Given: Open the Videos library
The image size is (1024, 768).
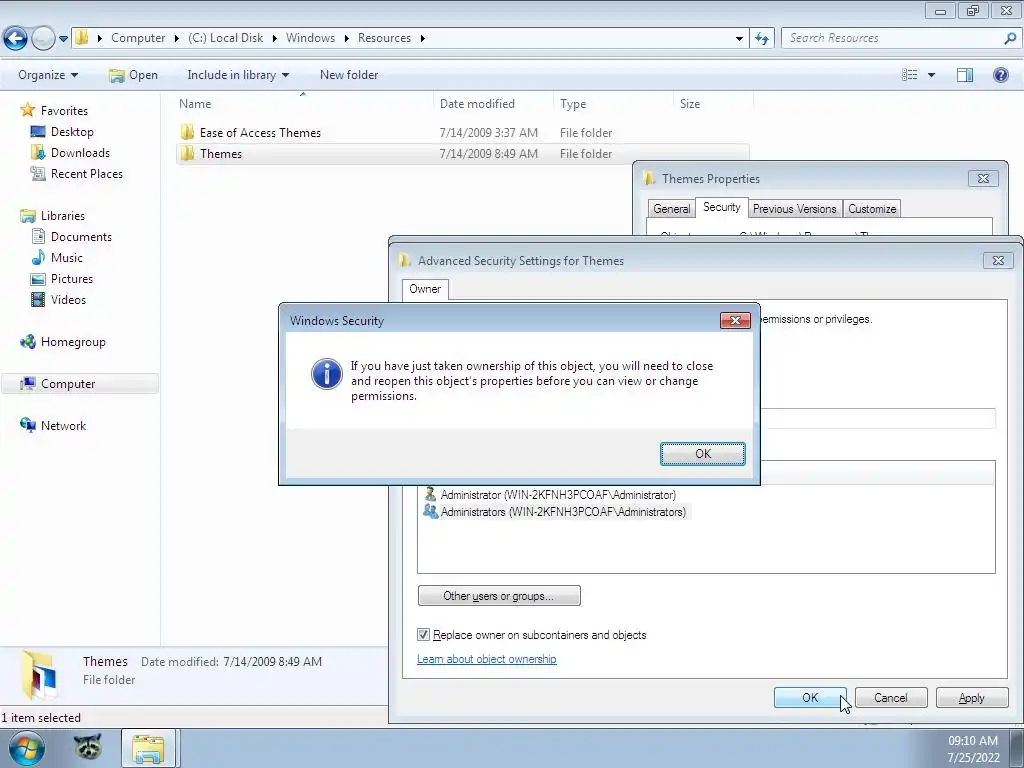Looking at the screenshot, I should coord(58,300).
